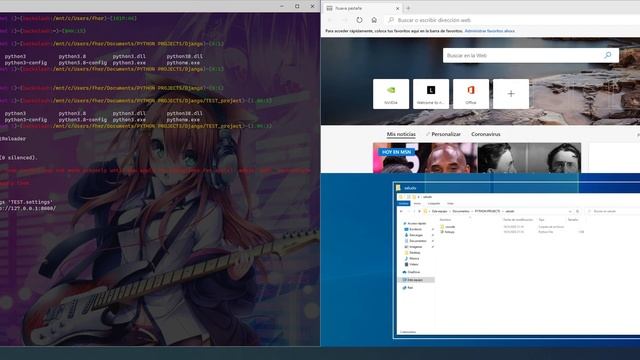640x360 pixels.
Task: Follow the Administrar favoritos ahora link
Action: click(489, 31)
